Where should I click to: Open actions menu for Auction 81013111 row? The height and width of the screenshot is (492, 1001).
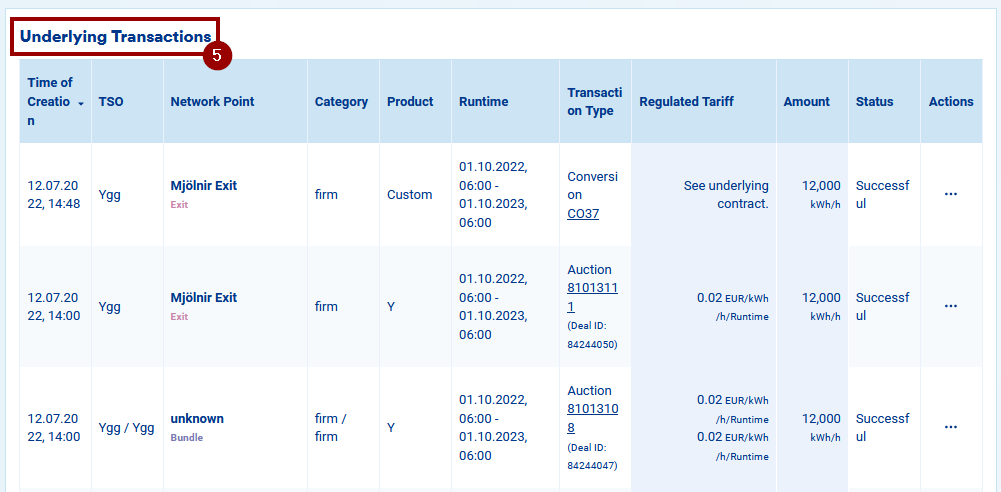coord(950,306)
